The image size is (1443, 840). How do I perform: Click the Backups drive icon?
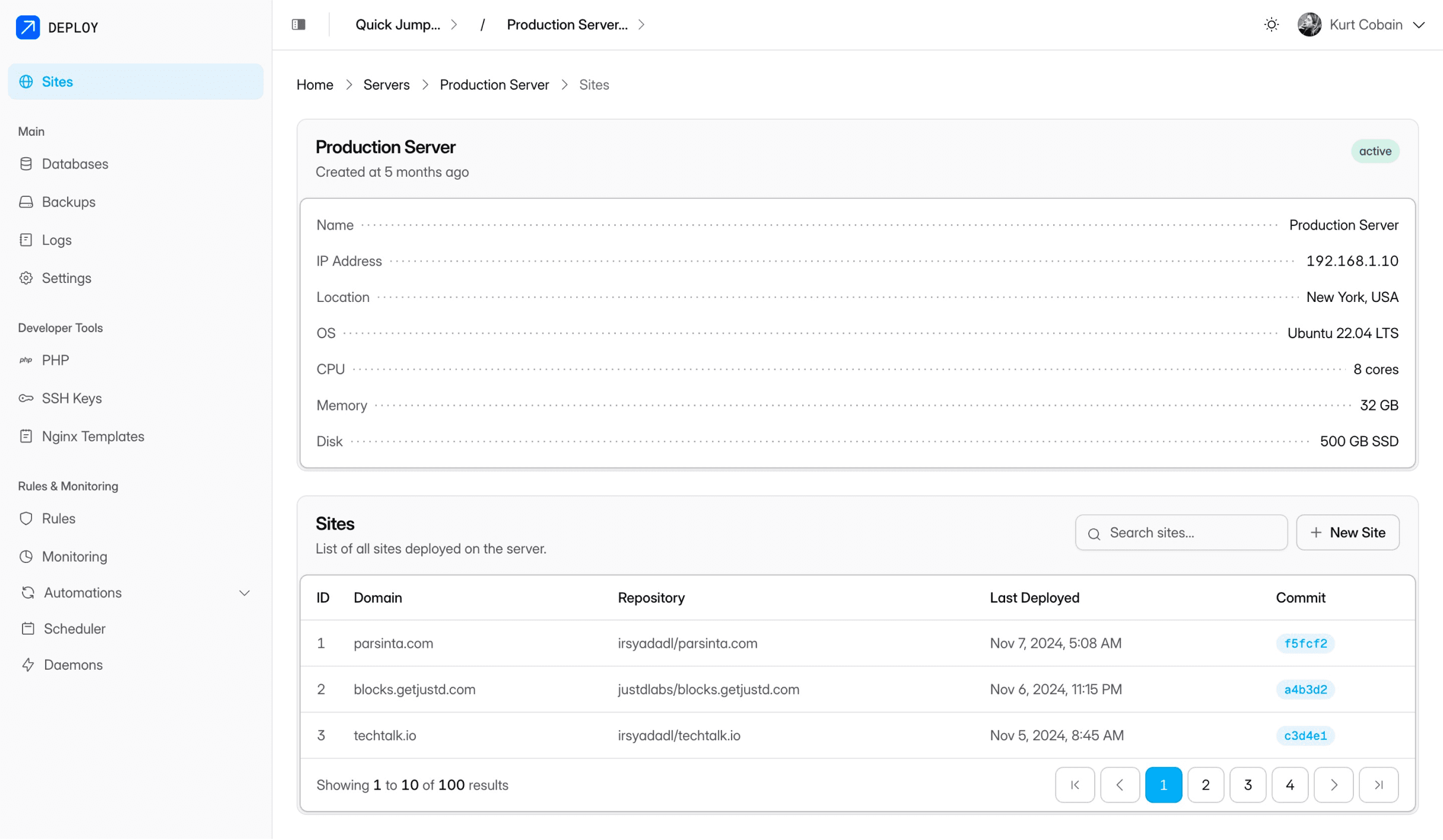[26, 202]
